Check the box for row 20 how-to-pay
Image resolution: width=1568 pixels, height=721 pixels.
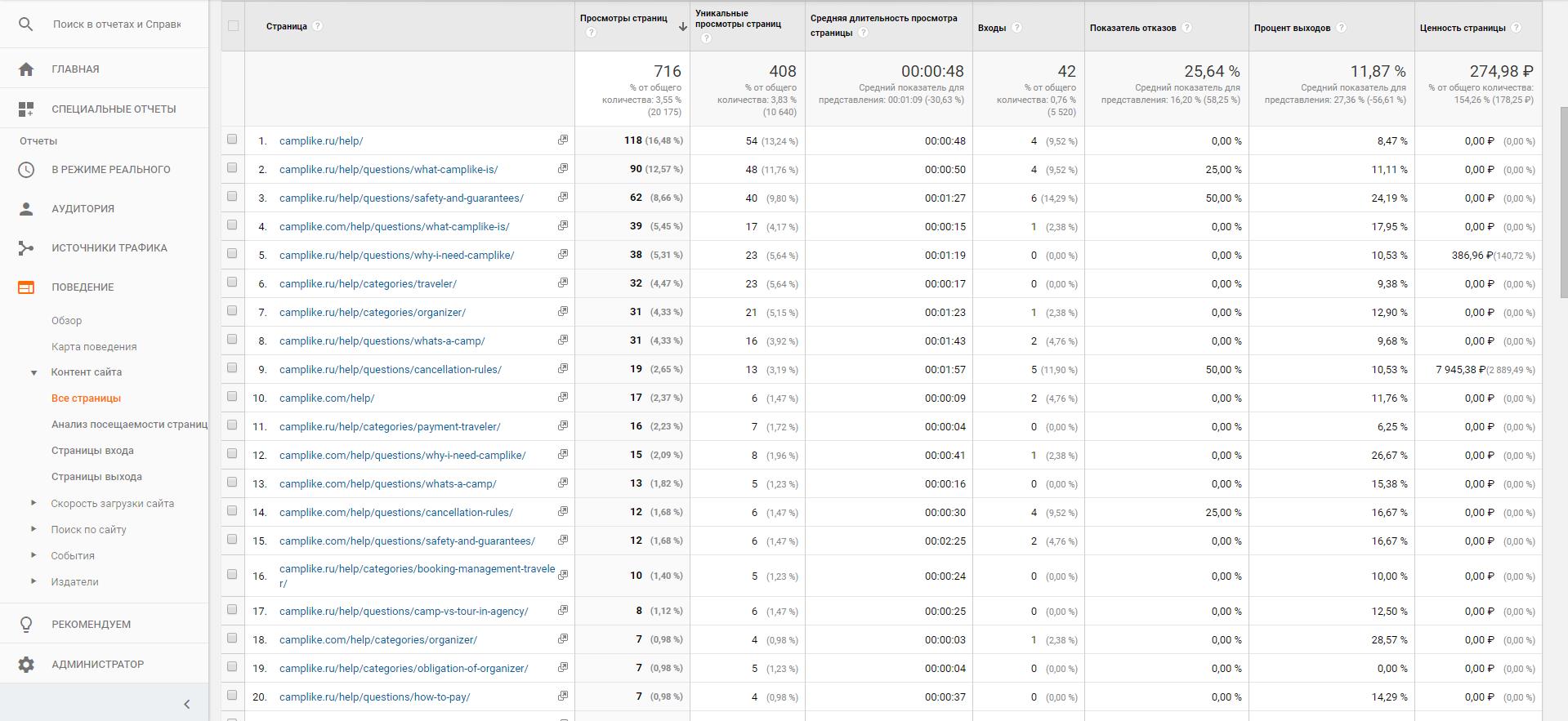tap(233, 696)
